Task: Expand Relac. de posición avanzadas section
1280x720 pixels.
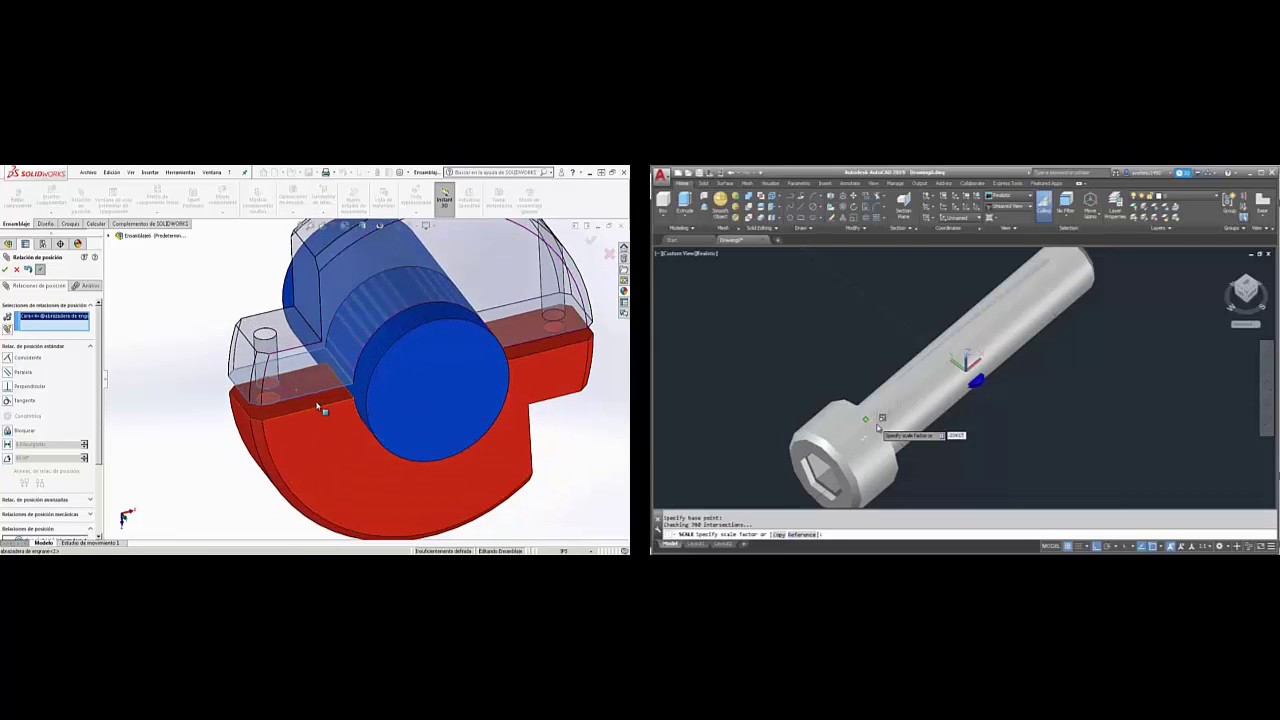Action: (x=90, y=499)
